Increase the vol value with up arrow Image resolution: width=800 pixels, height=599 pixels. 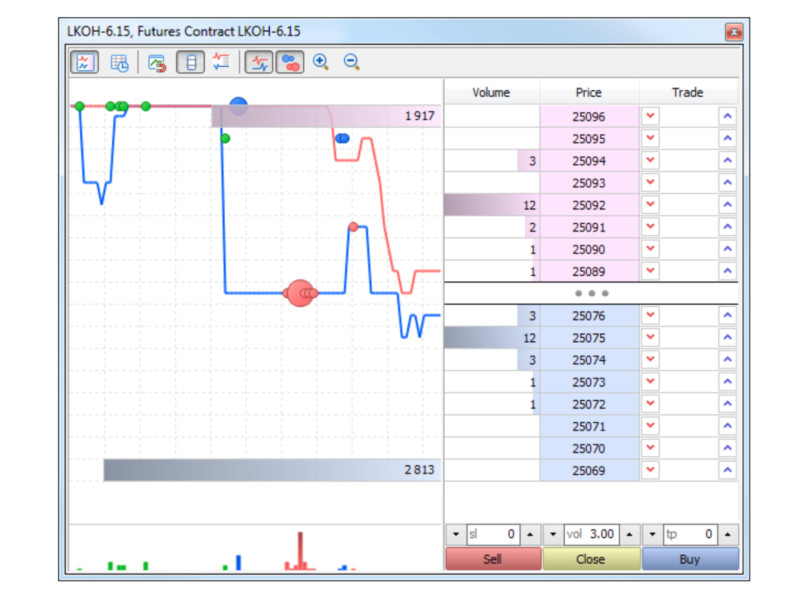[630, 534]
